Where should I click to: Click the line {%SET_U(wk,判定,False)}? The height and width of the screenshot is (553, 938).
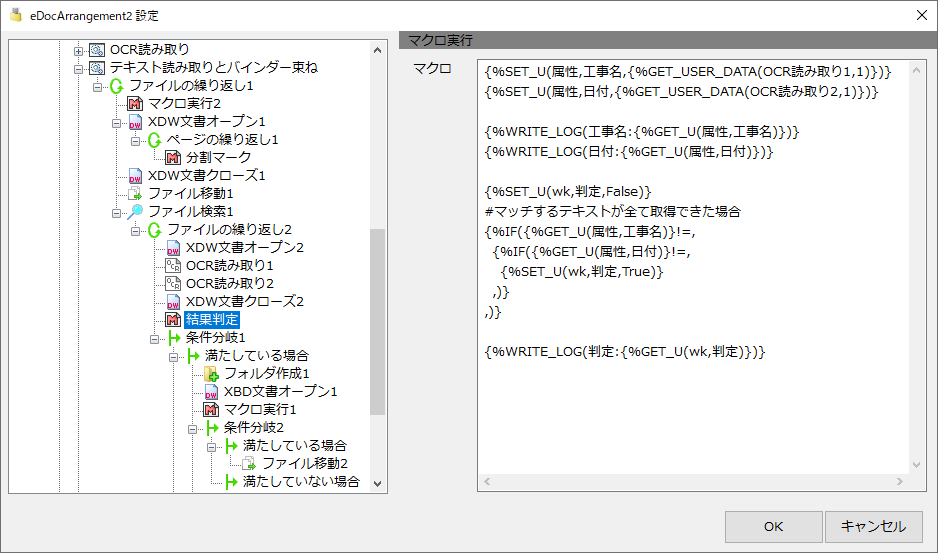pos(568,192)
